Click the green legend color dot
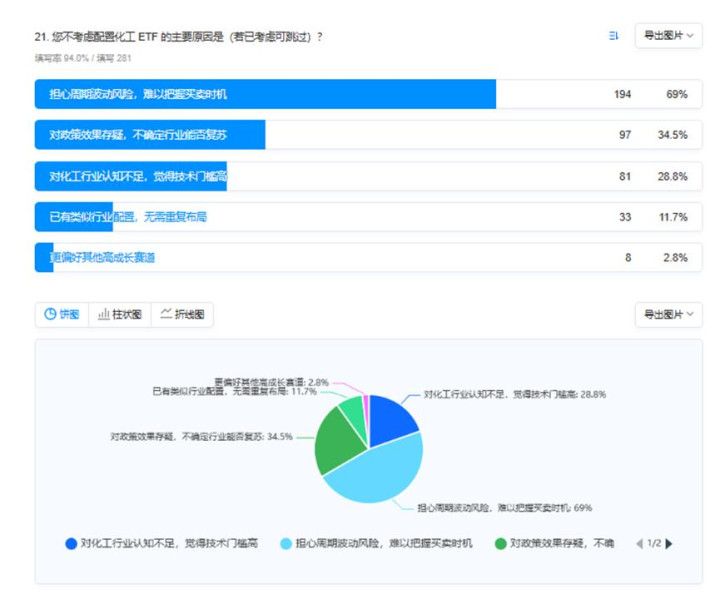 [x=501, y=544]
